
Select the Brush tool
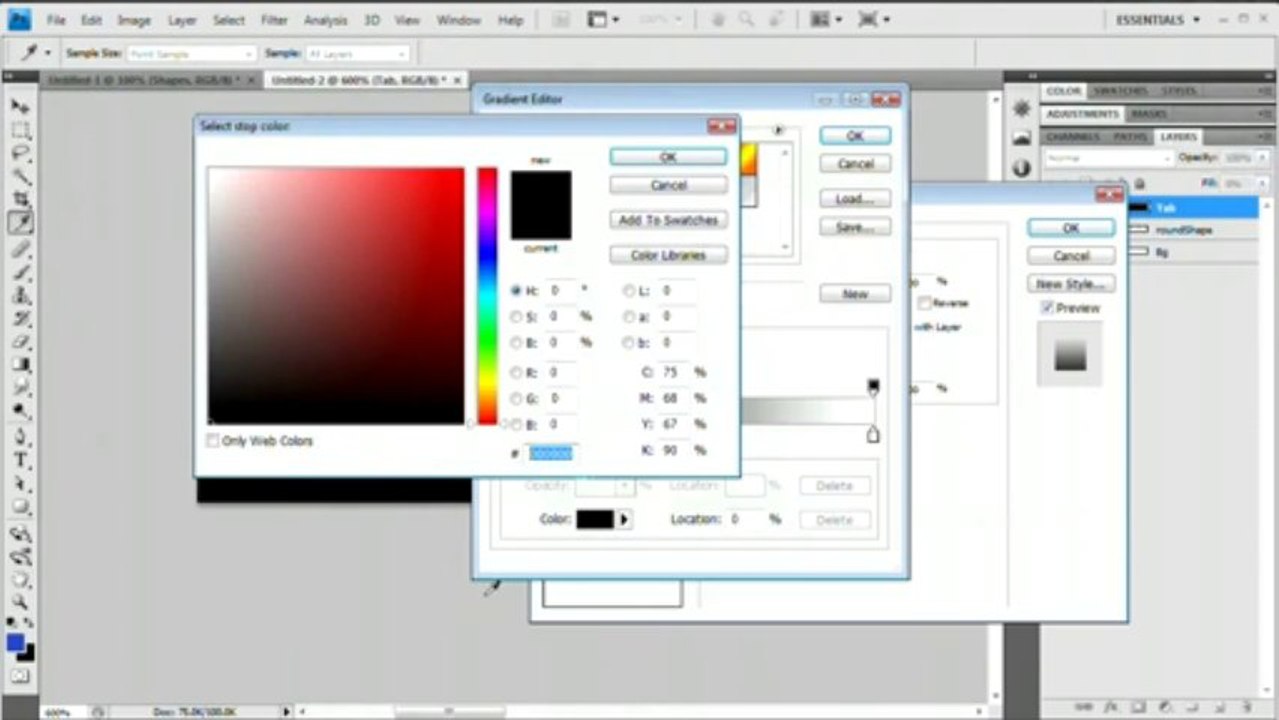pyautogui.click(x=20, y=272)
